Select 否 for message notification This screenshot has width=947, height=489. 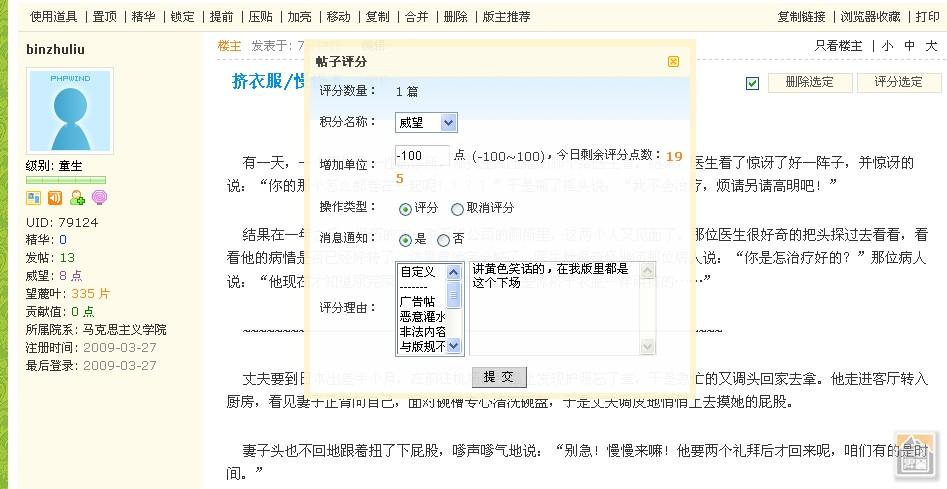(x=443, y=240)
